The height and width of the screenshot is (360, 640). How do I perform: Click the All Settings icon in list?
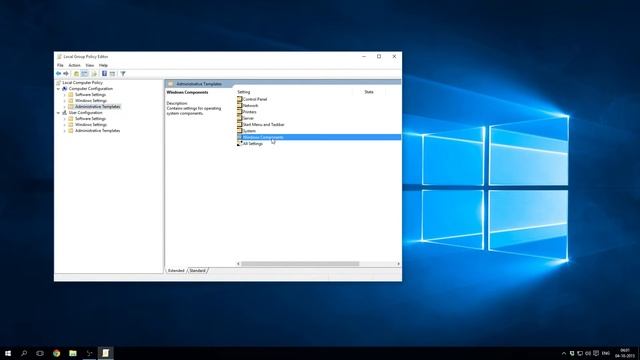tap(240, 143)
